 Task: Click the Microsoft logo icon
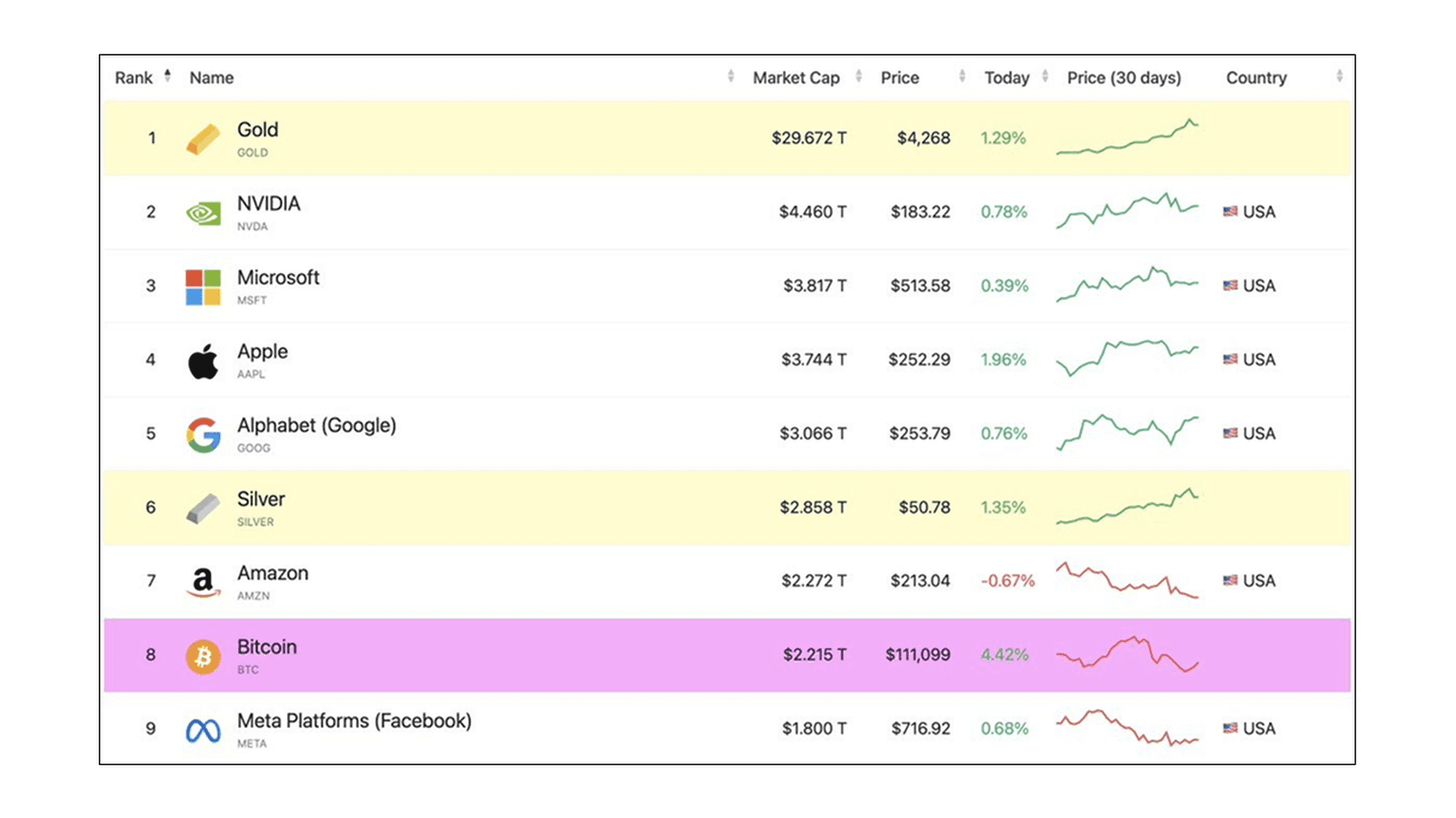click(203, 287)
